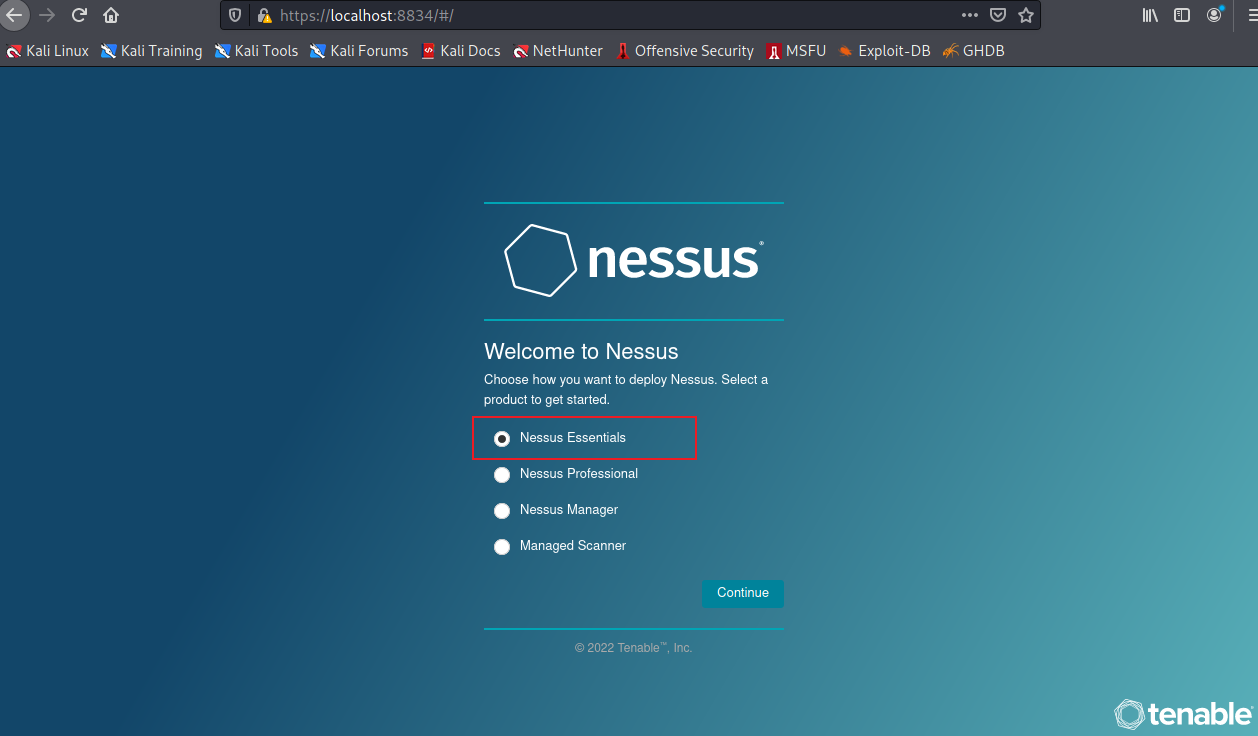Open the page actions three-dot menu
The width and height of the screenshot is (1258, 736).
click(969, 15)
